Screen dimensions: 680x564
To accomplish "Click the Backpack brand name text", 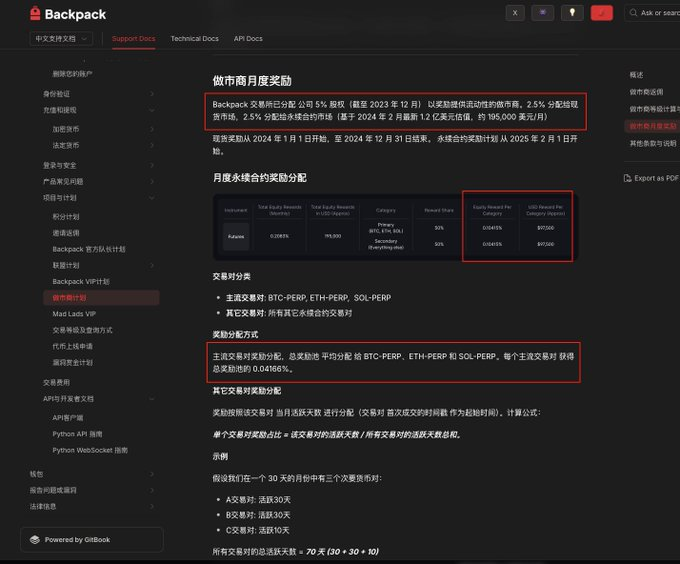I will [x=75, y=14].
